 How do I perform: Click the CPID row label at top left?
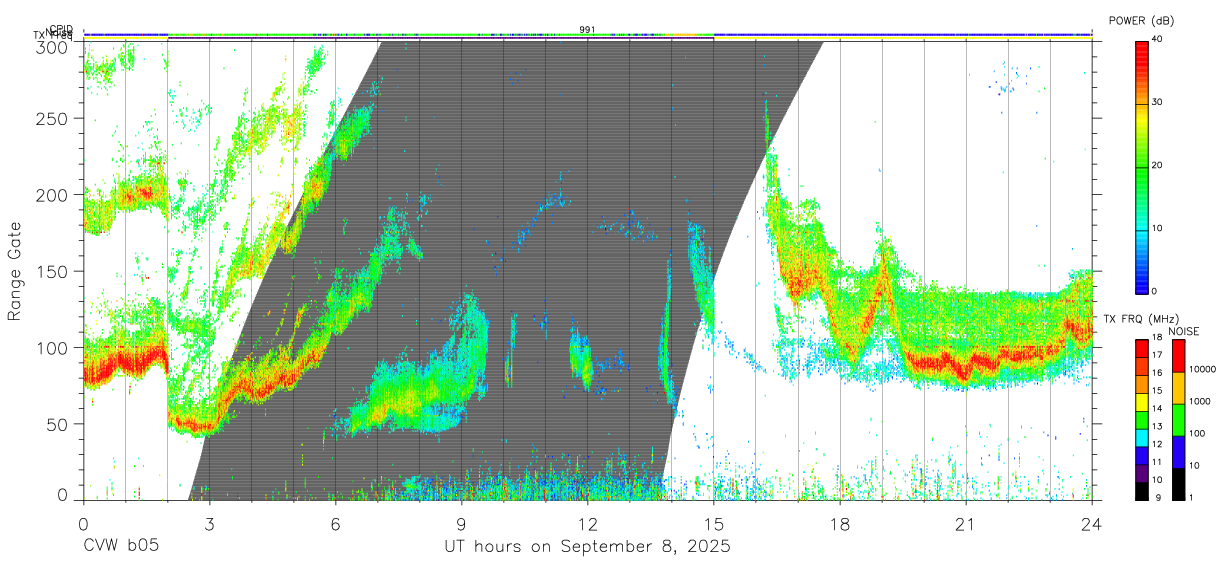62,29
